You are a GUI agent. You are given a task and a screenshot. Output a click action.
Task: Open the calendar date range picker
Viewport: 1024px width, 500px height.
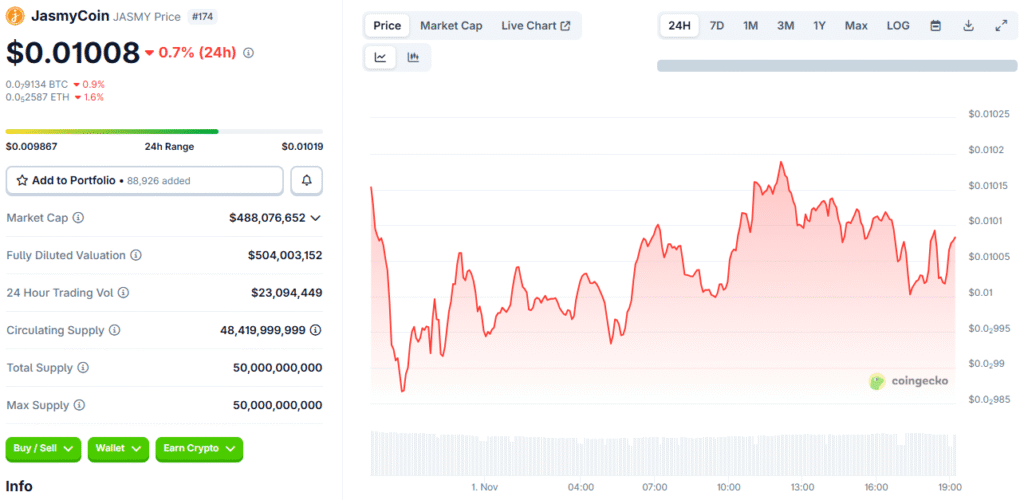[x=936, y=26]
